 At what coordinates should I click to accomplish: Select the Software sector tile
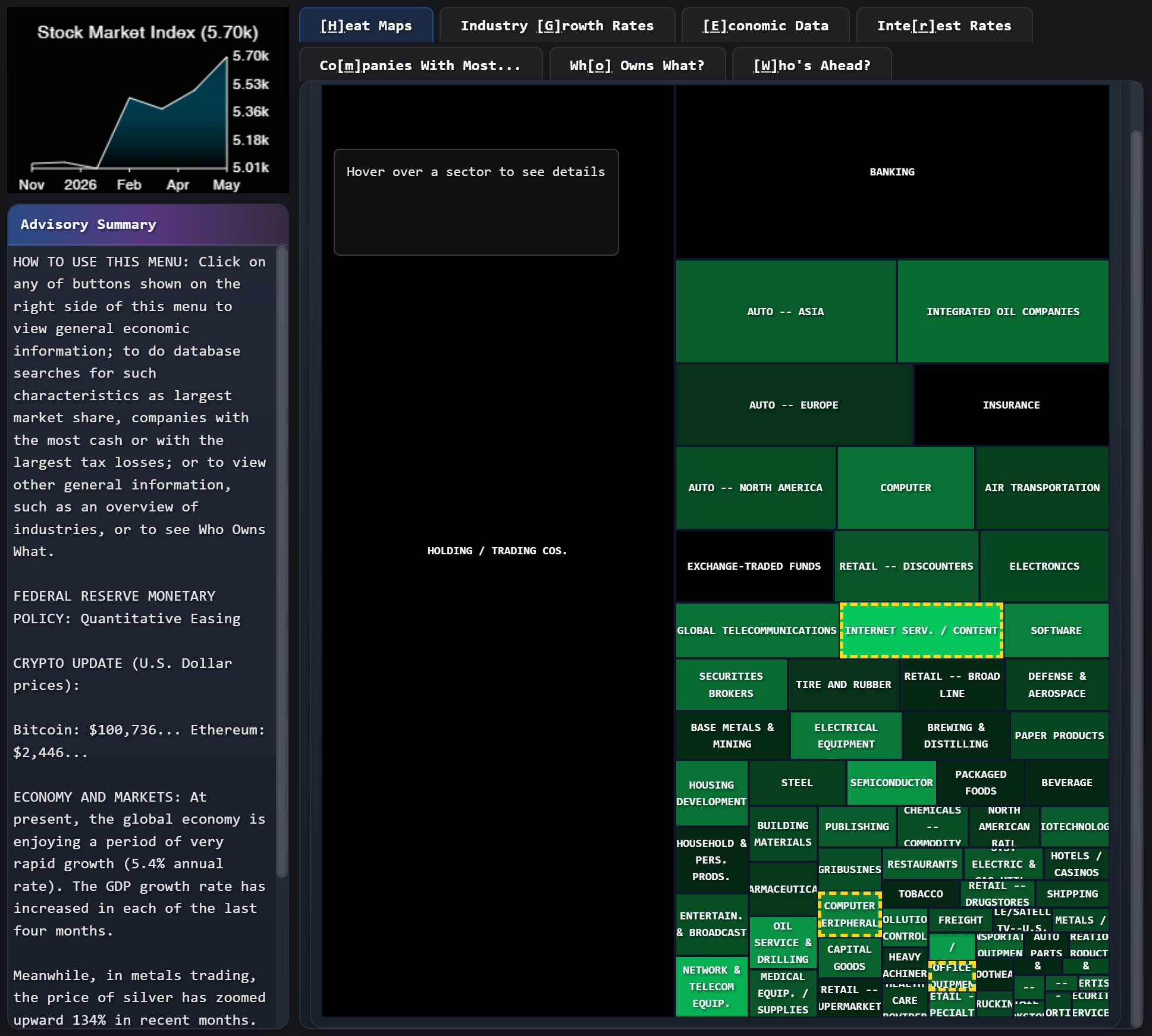click(x=1056, y=630)
